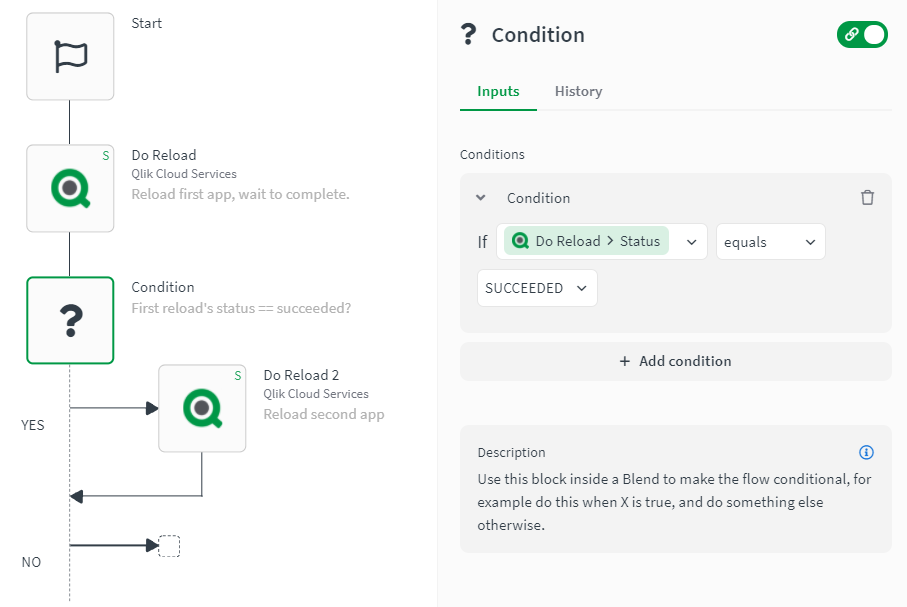Screen dimensions: 907x607
Task: Click the empty NO branch placeholder block
Action: [170, 546]
